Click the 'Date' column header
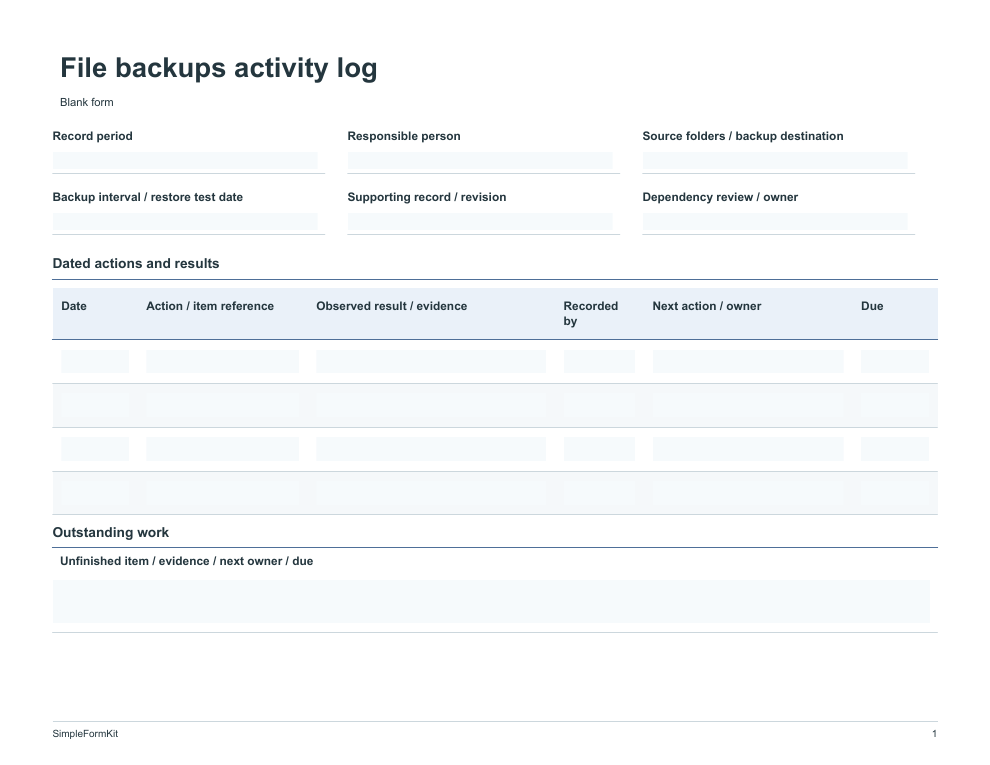Screen dimensions: 990x765 pyautogui.click(x=74, y=306)
